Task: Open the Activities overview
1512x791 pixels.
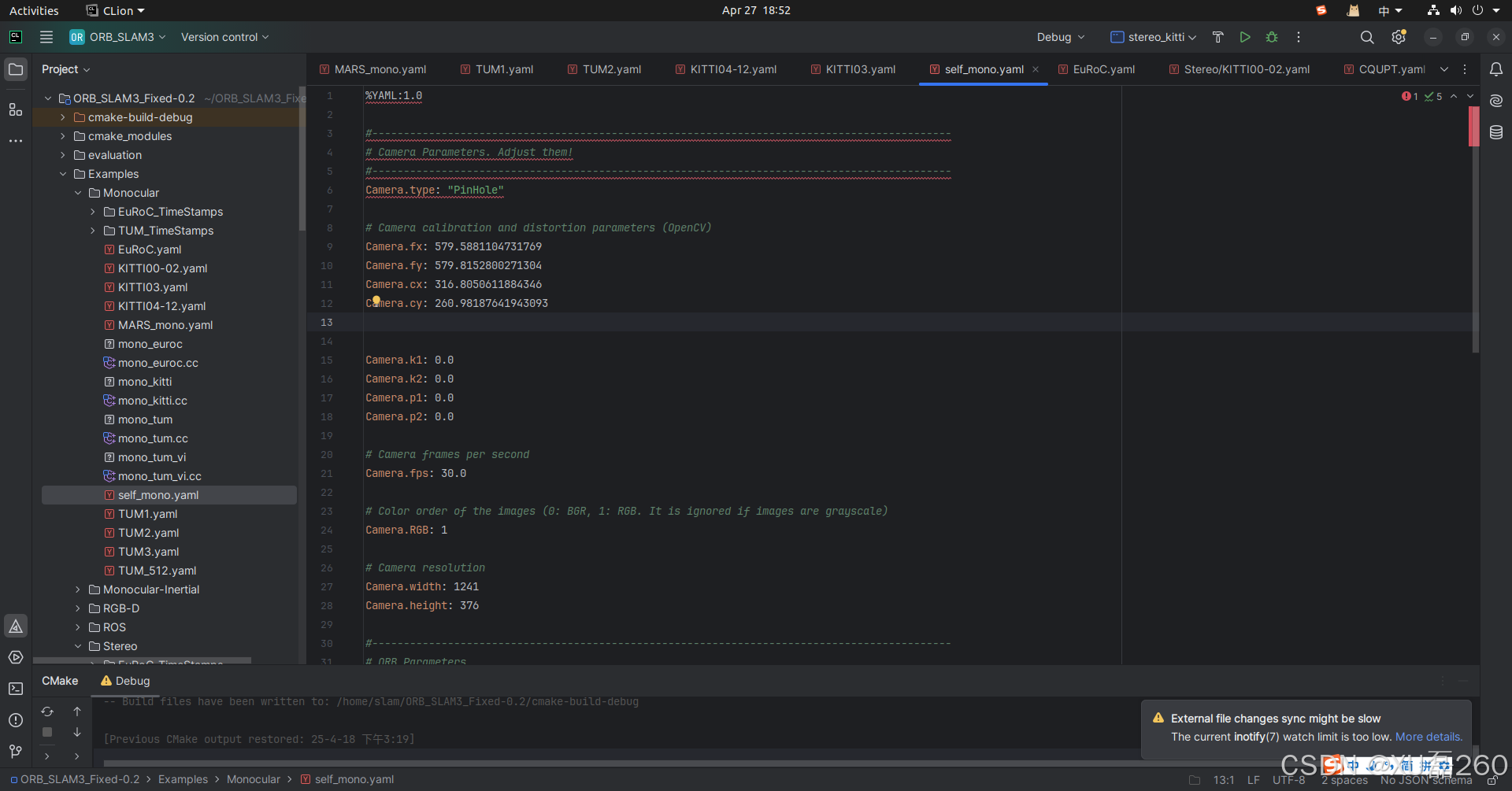Action: 34,10
